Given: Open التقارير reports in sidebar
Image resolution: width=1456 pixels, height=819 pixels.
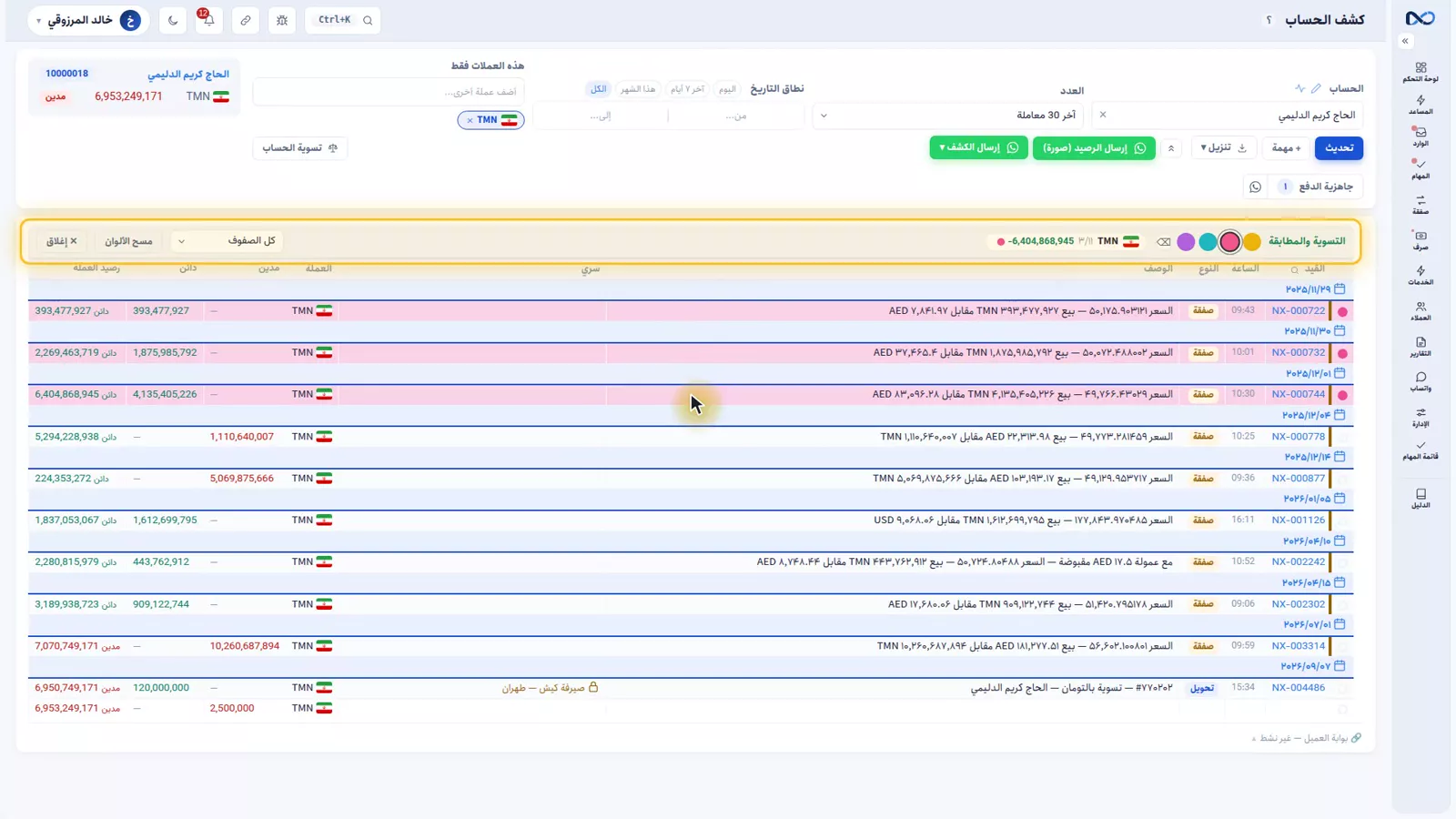Looking at the screenshot, I should click(x=1421, y=347).
